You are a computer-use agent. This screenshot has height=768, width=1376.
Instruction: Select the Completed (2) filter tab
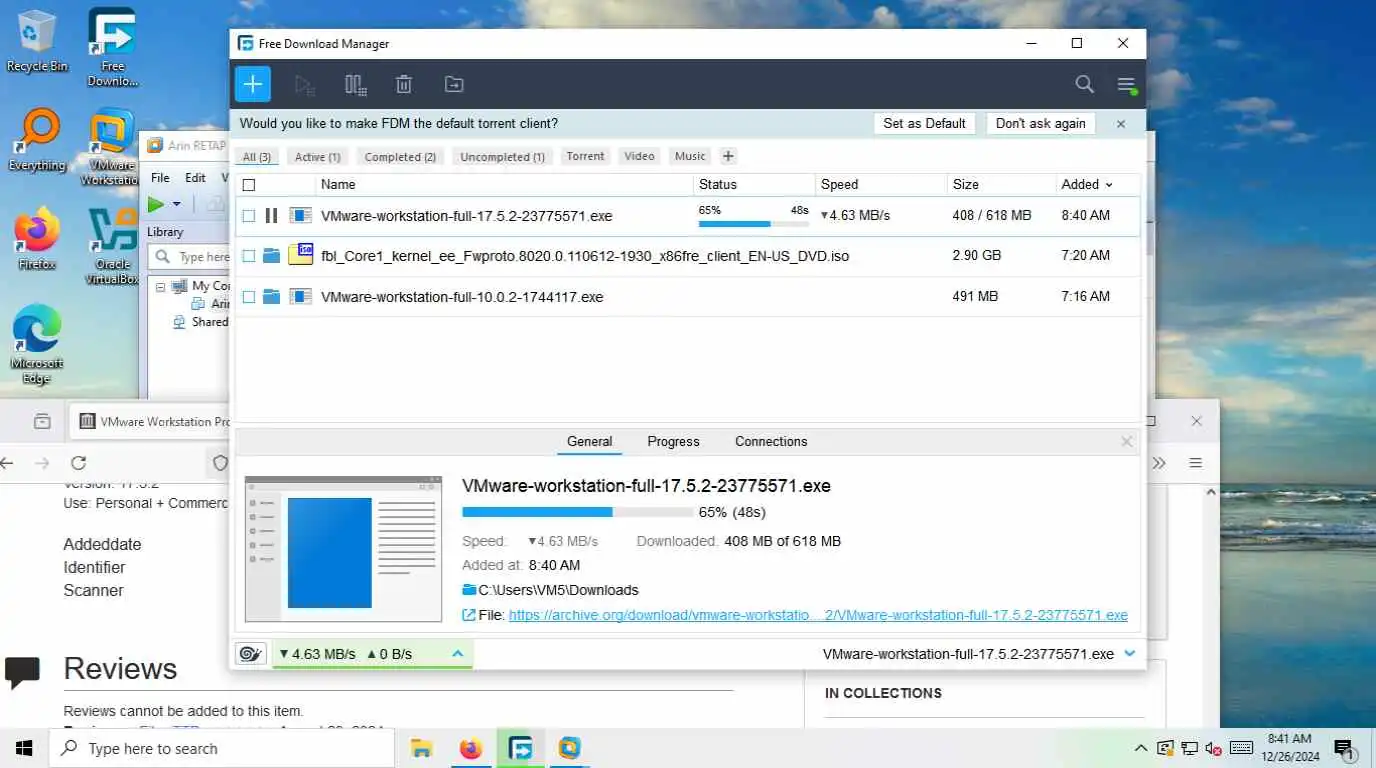pyautogui.click(x=400, y=157)
